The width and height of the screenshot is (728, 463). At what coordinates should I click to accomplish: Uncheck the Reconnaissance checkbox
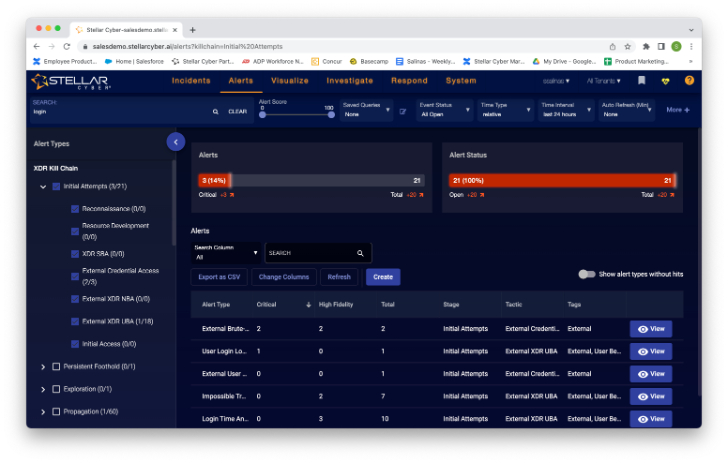[75, 209]
